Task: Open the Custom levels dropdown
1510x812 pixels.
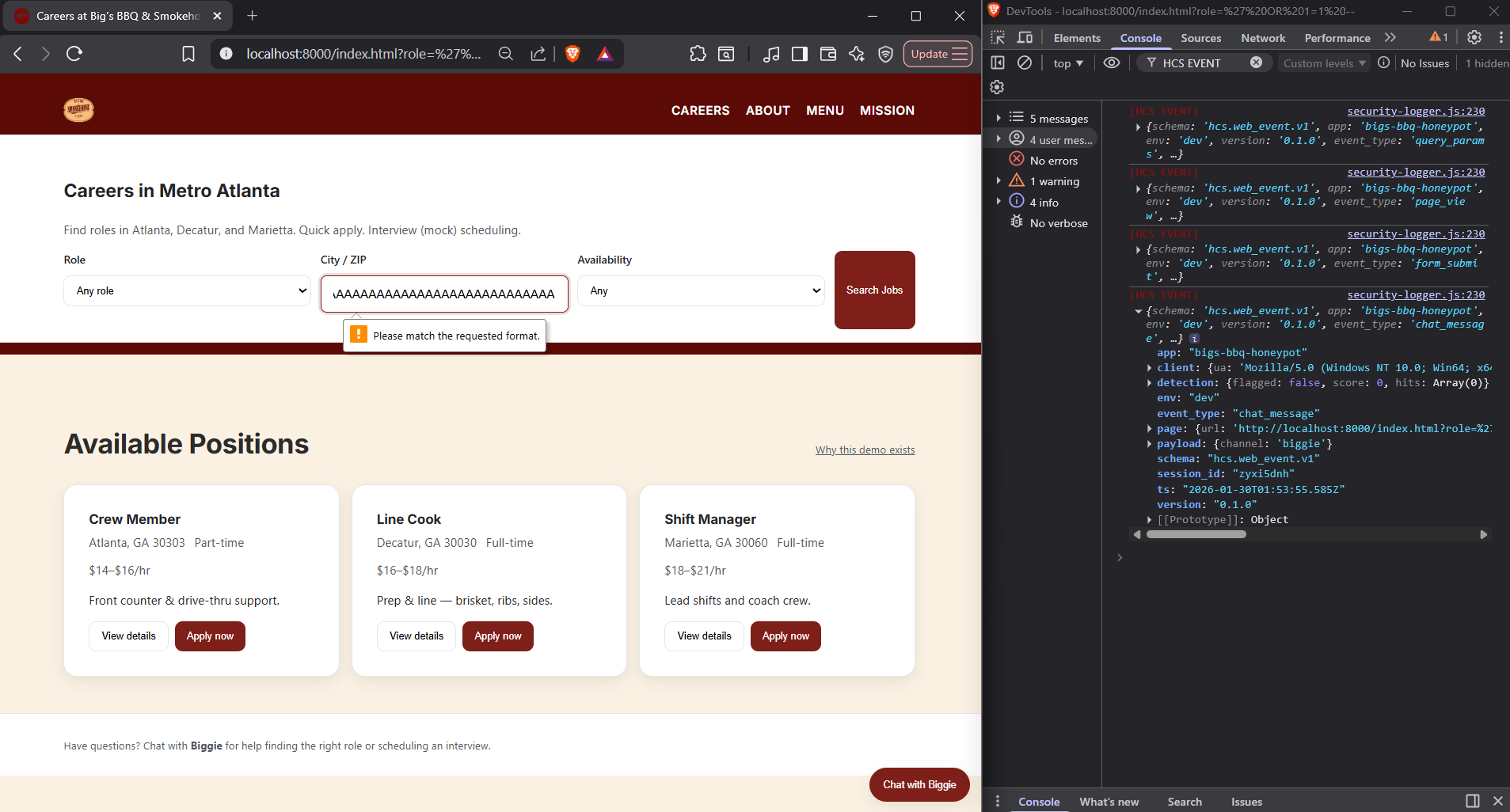Action: point(1324,63)
